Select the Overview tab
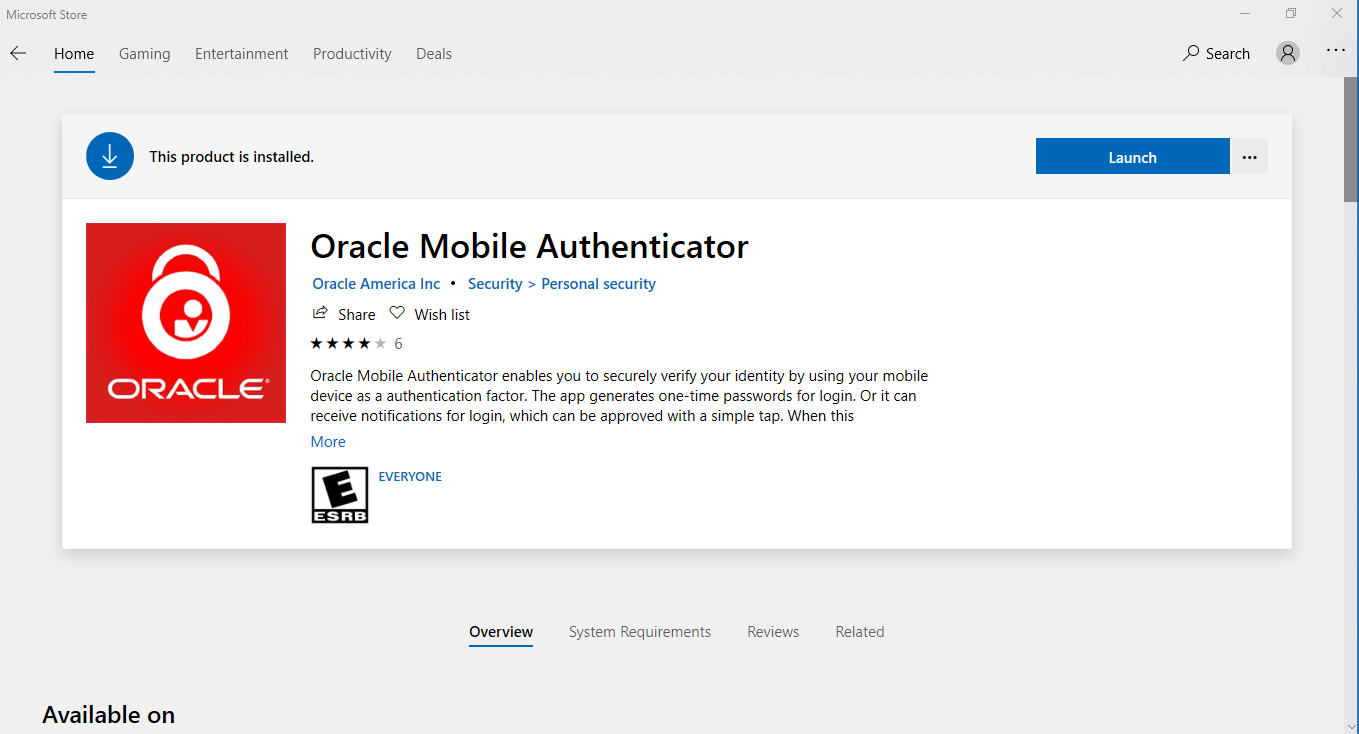Screen dimensions: 1359x734 tap(501, 632)
